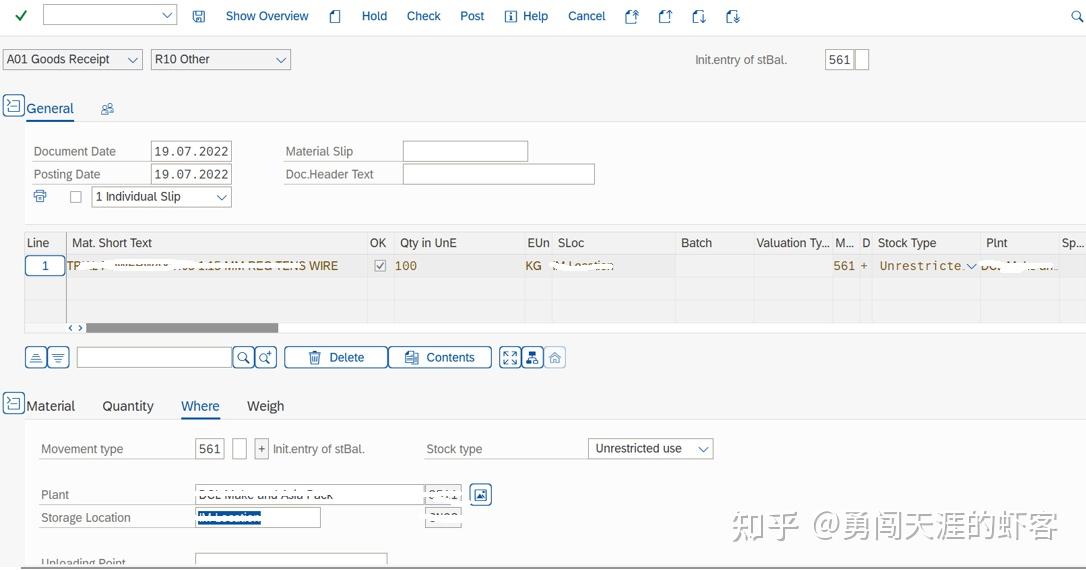Click the last page navigation icon

pos(733,16)
